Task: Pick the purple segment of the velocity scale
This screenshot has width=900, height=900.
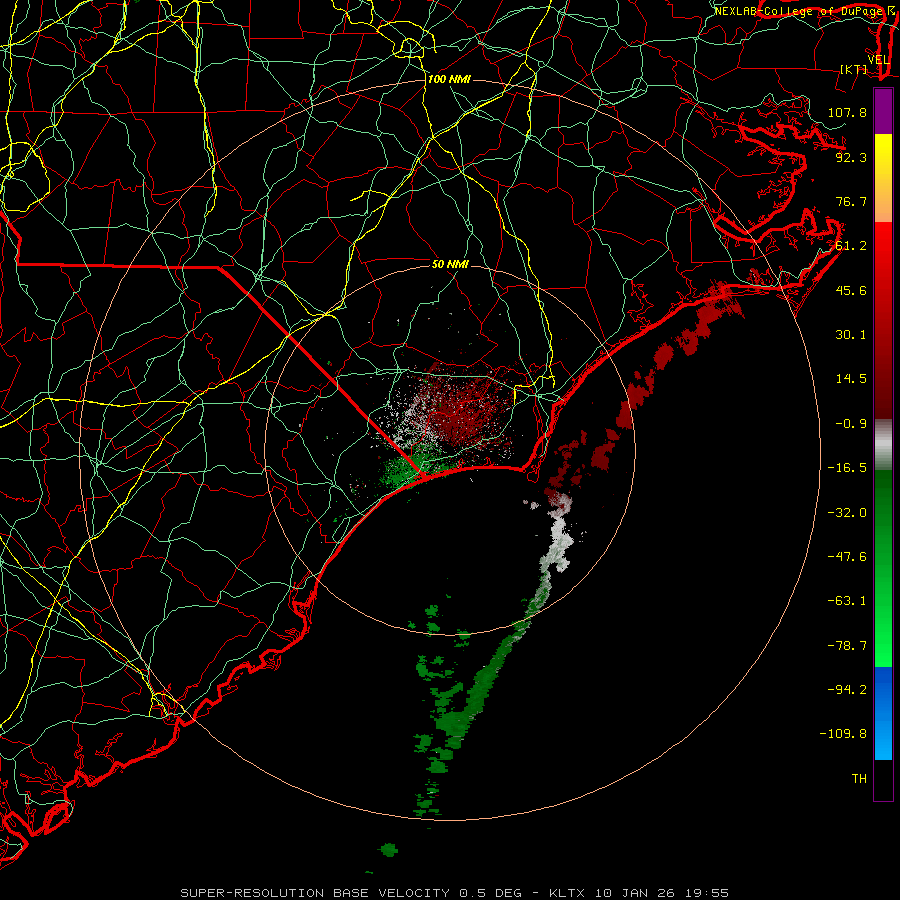Action: (883, 111)
